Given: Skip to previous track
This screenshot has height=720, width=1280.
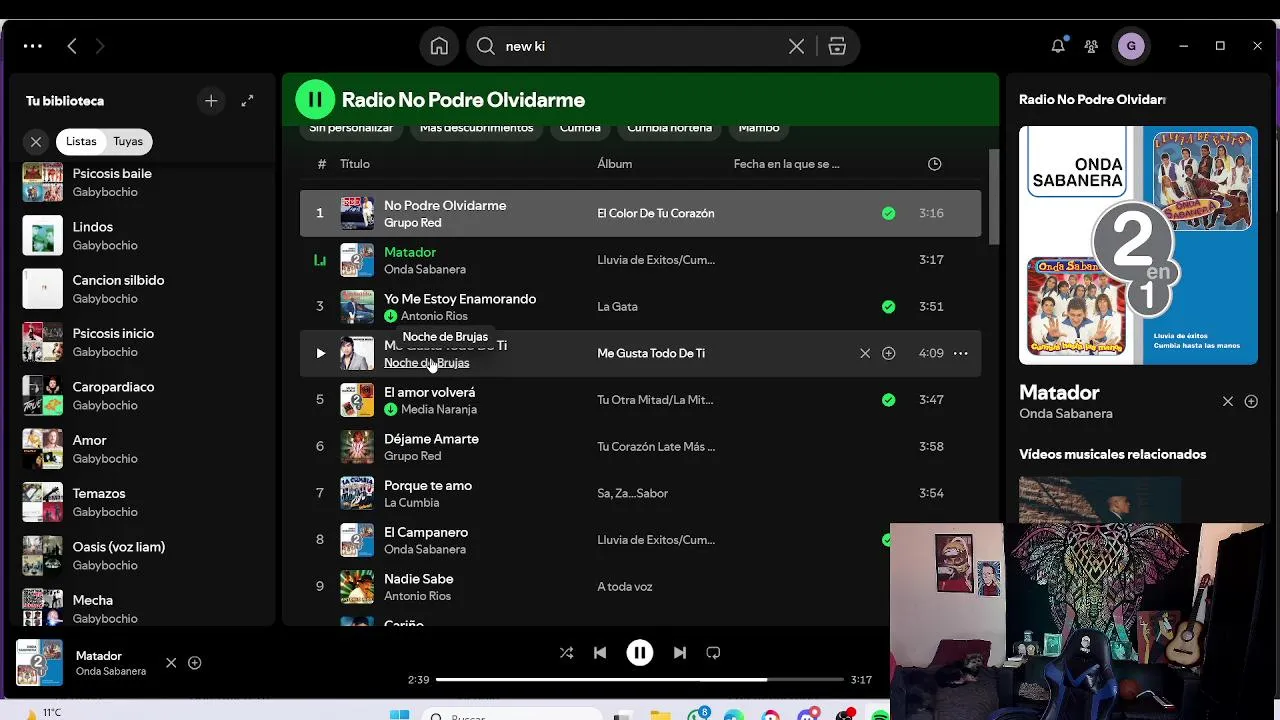Looking at the screenshot, I should coord(600,652).
